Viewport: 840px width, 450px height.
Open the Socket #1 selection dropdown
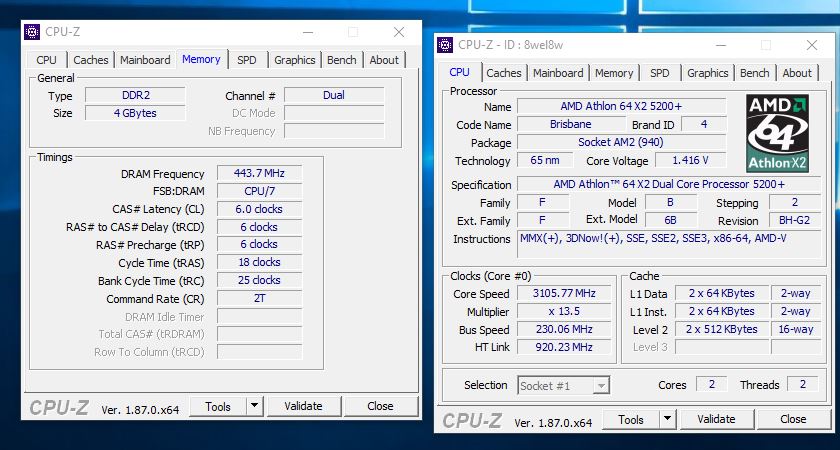point(564,386)
